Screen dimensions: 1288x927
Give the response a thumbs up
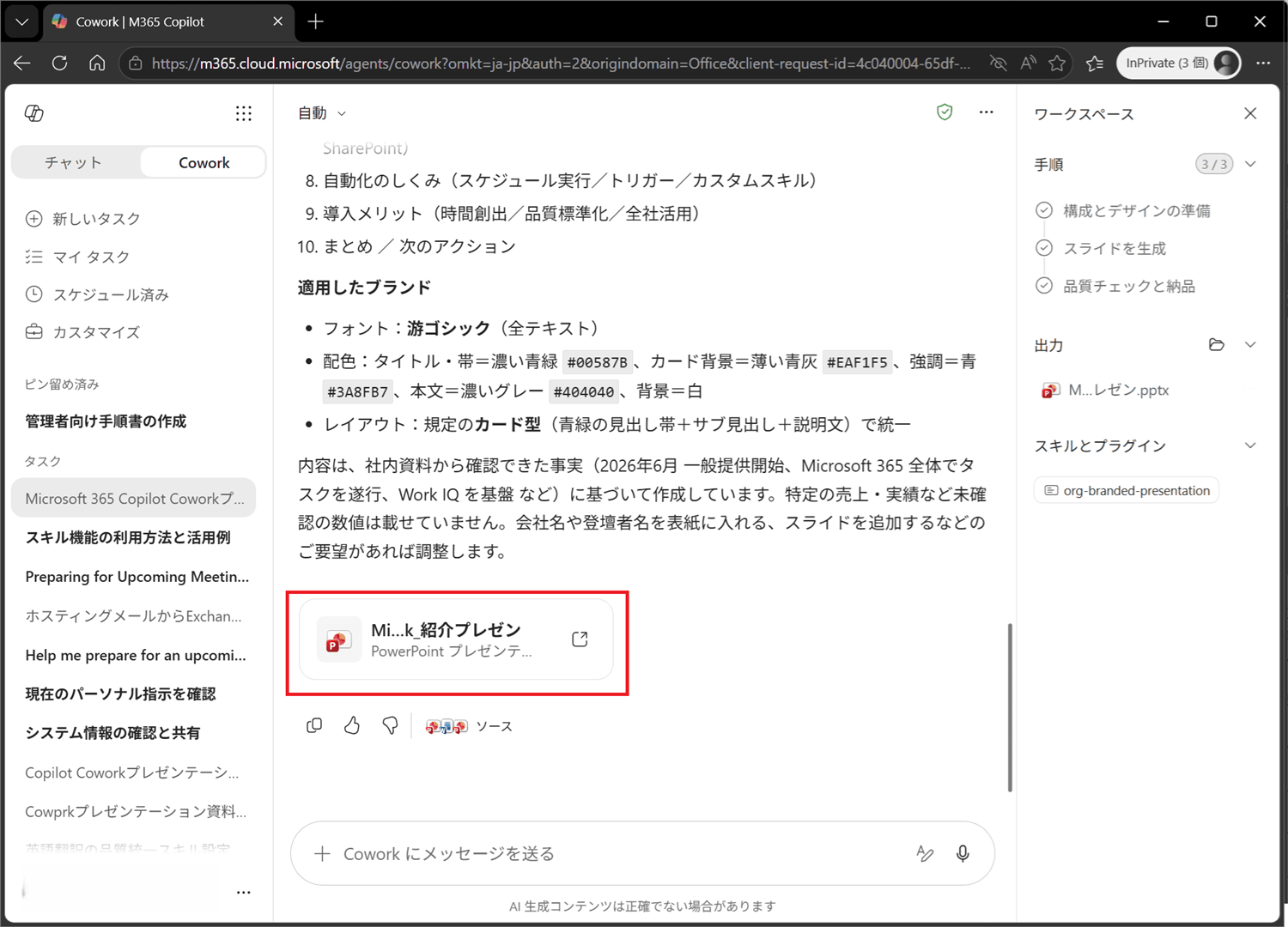[352, 726]
